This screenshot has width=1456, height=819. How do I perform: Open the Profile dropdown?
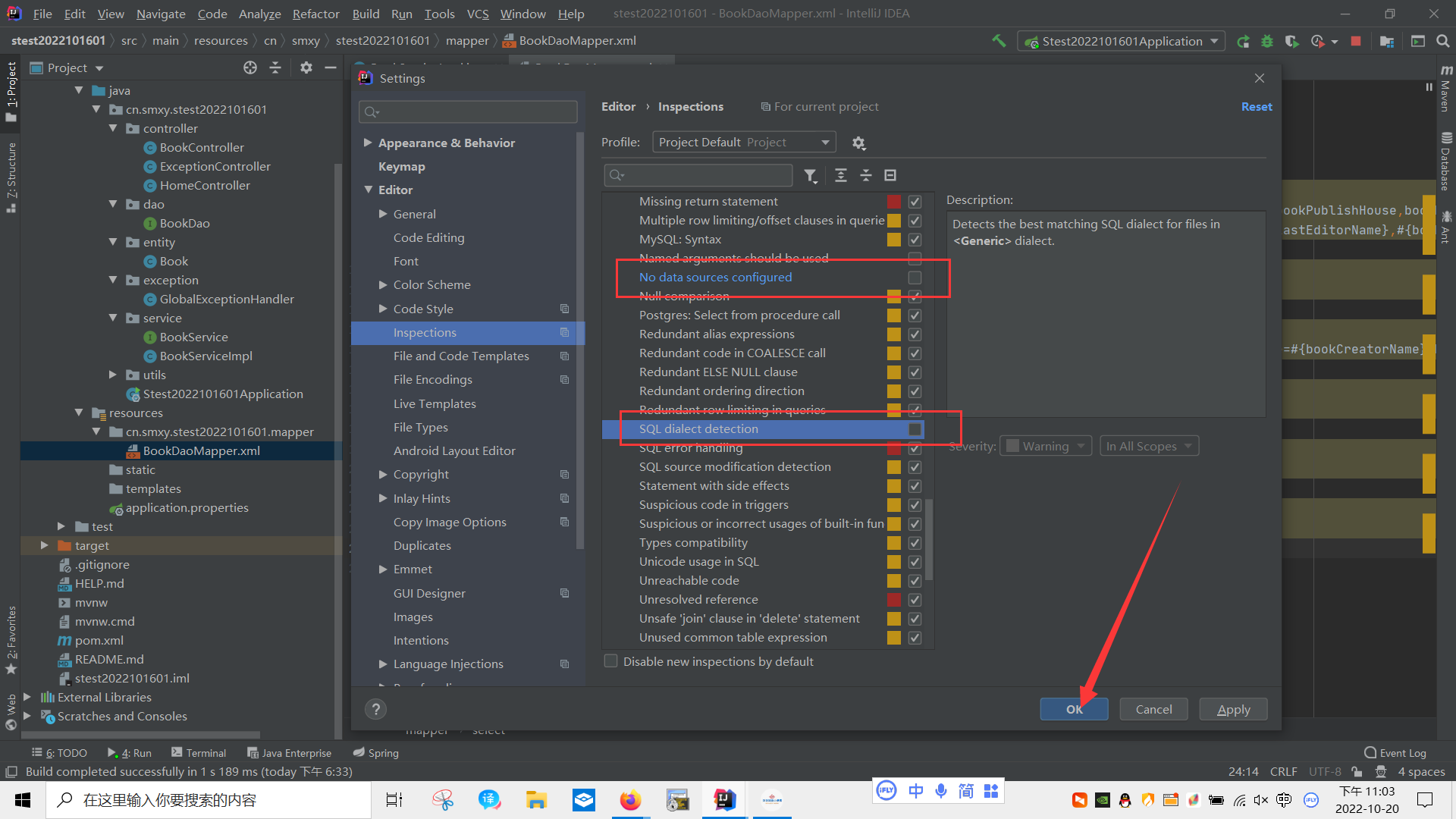743,143
